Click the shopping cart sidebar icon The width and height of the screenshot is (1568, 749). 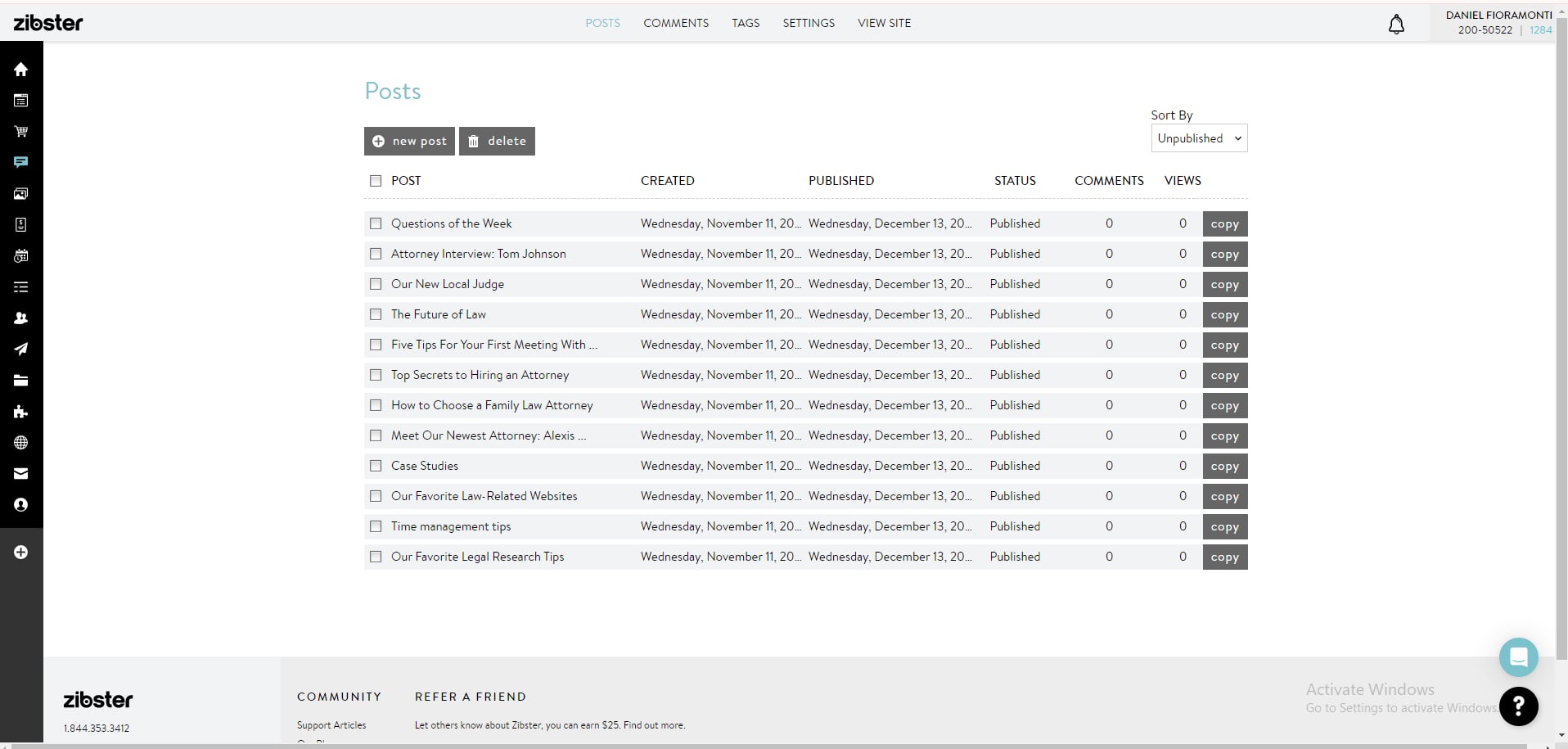[x=21, y=131]
